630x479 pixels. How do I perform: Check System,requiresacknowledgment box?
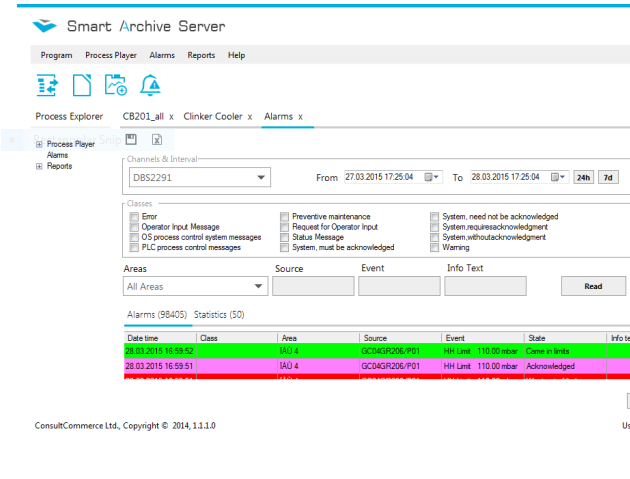point(434,227)
